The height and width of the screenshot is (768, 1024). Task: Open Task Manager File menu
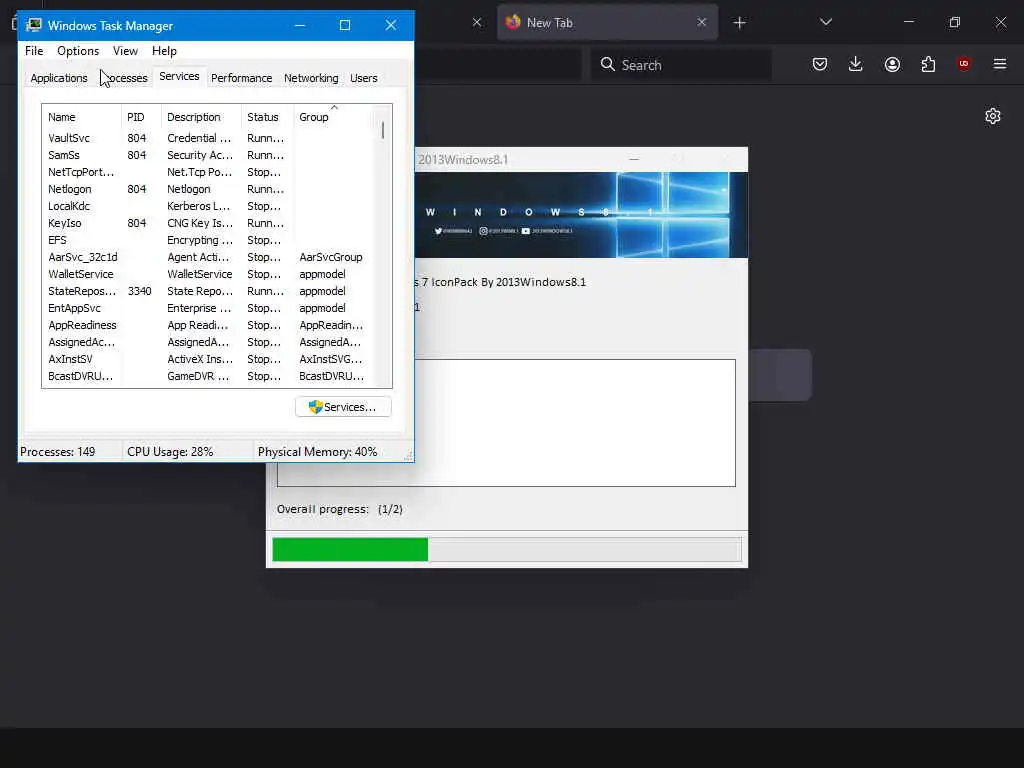pos(34,51)
